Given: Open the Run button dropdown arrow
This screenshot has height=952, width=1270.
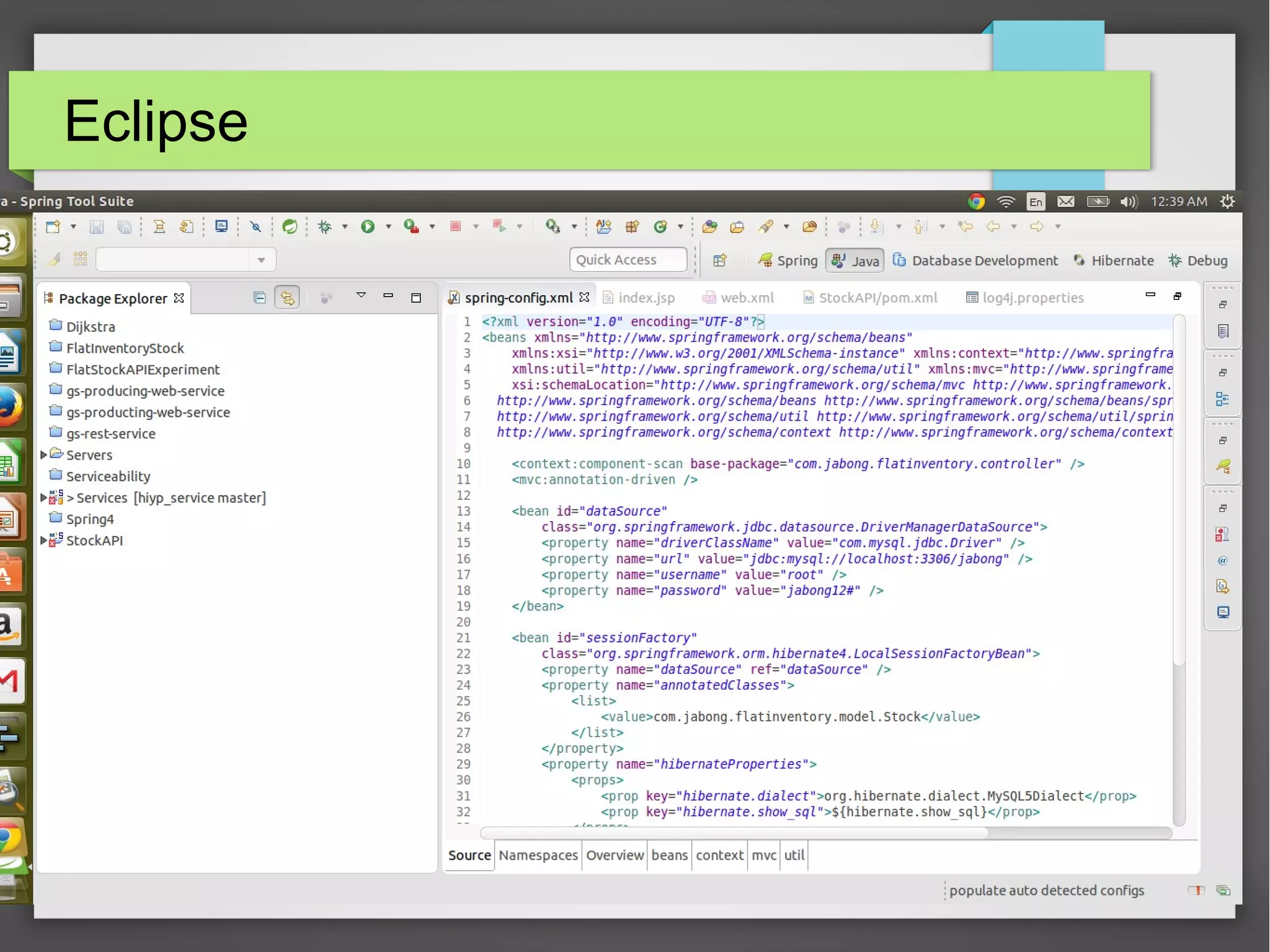Looking at the screenshot, I should pos(389,227).
